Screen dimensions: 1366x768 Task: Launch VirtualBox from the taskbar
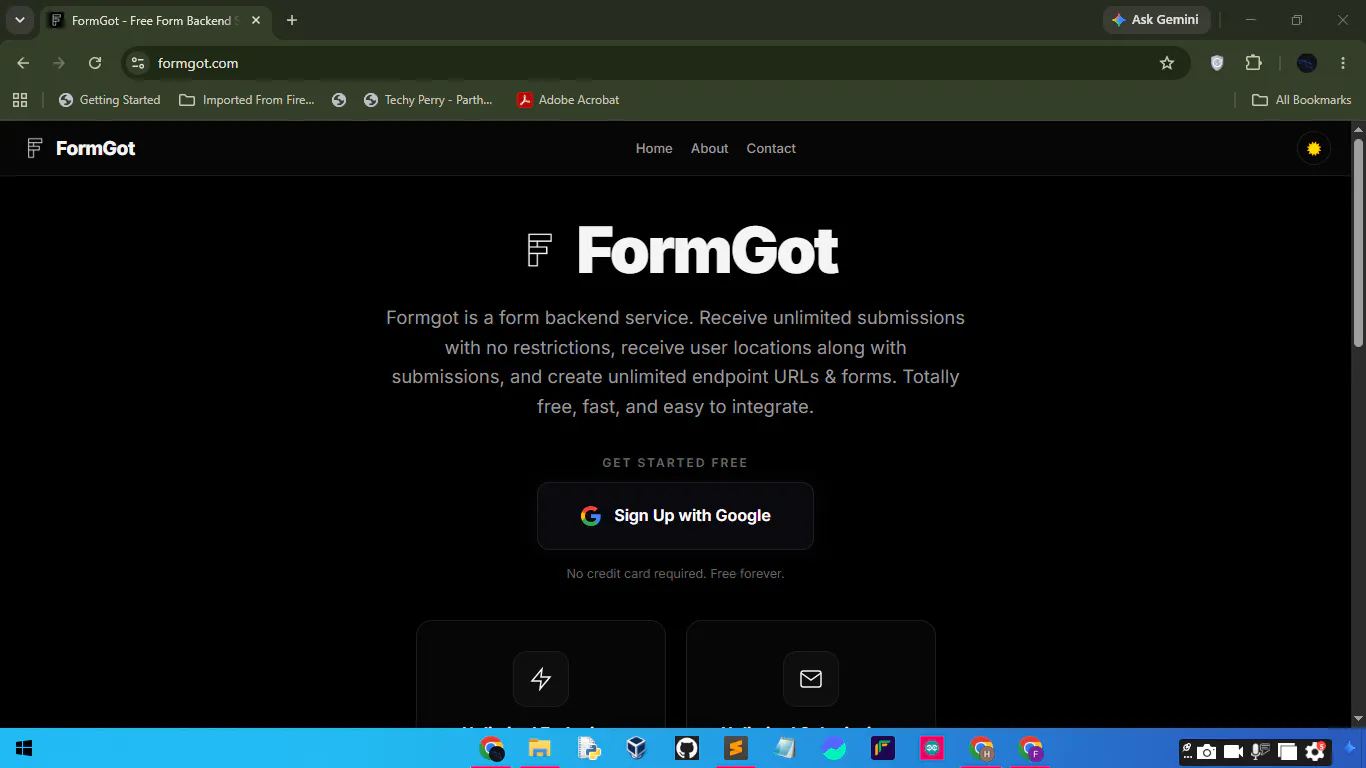[637, 748]
